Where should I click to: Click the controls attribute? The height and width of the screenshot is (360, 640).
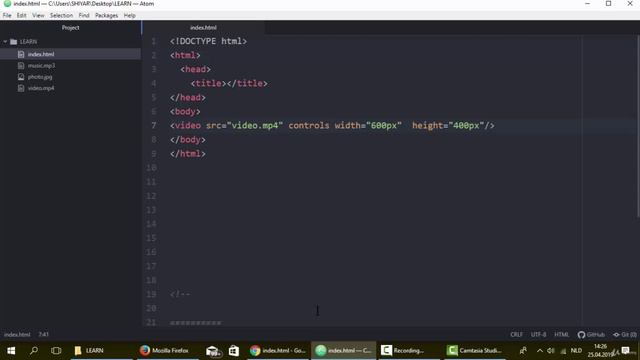(309, 125)
